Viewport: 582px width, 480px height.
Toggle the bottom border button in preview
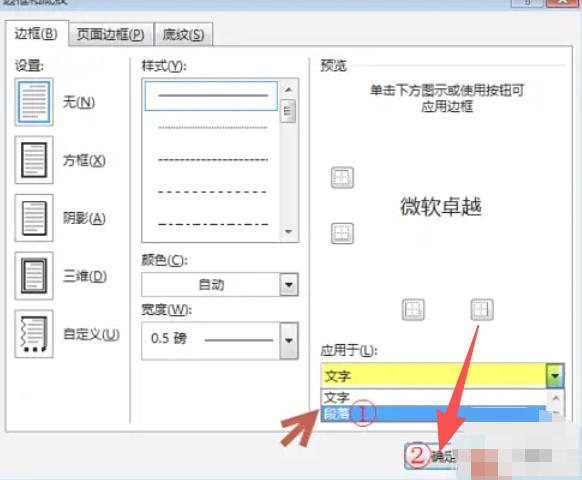pos(342,234)
